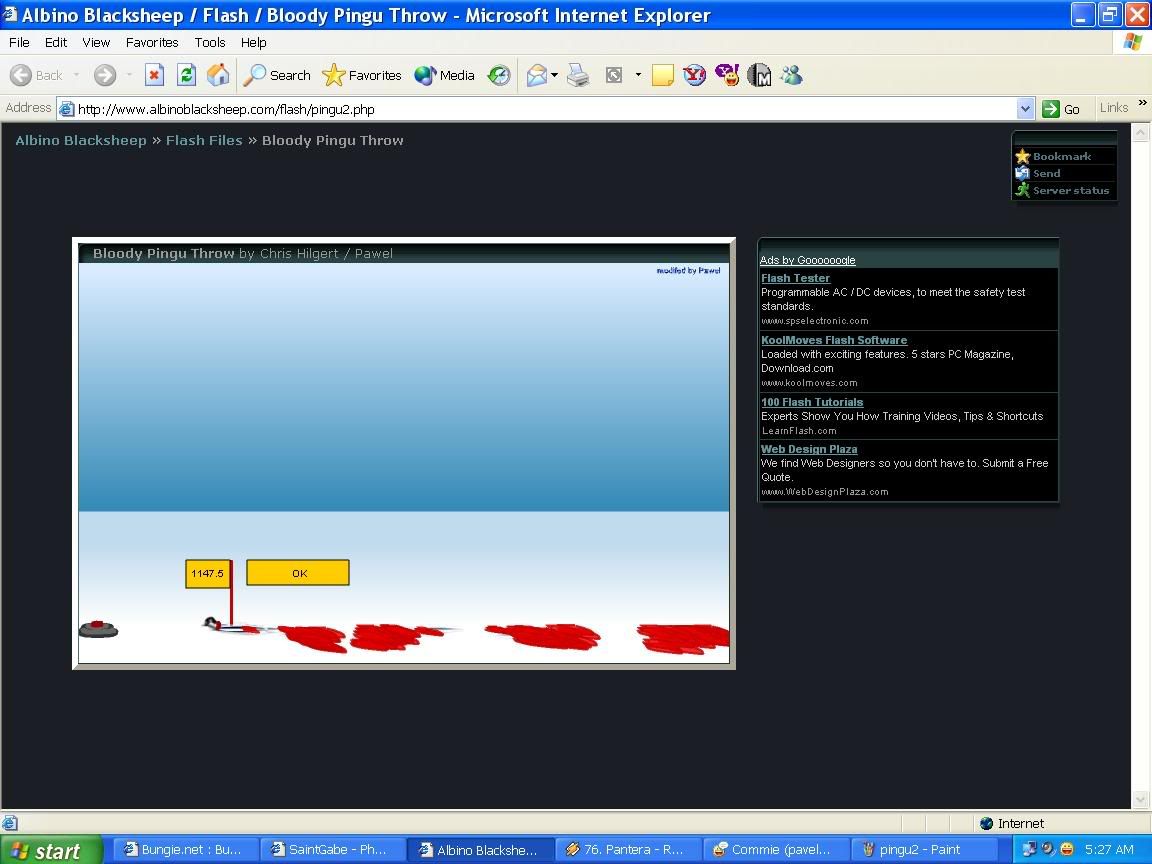Open the Windows start menu
This screenshot has height=864, width=1152.
(50, 850)
